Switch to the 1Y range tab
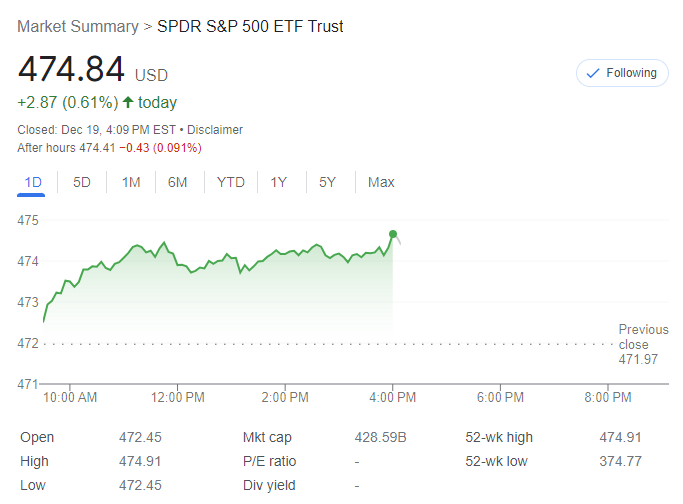 279,182
